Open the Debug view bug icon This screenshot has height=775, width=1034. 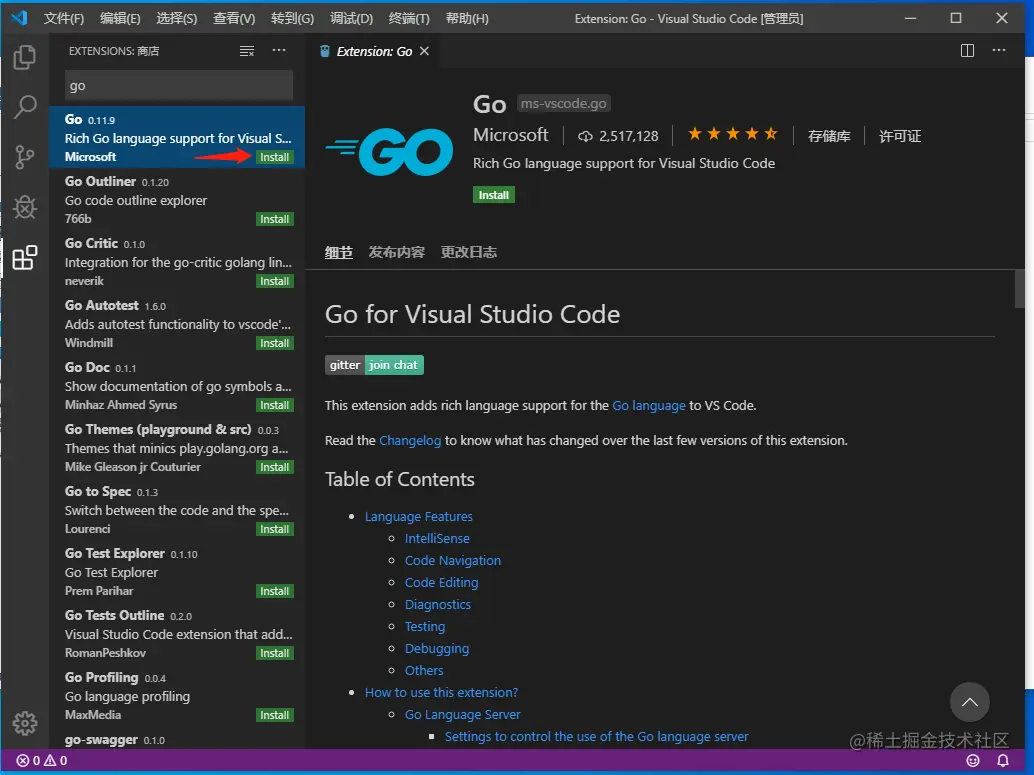click(x=25, y=207)
